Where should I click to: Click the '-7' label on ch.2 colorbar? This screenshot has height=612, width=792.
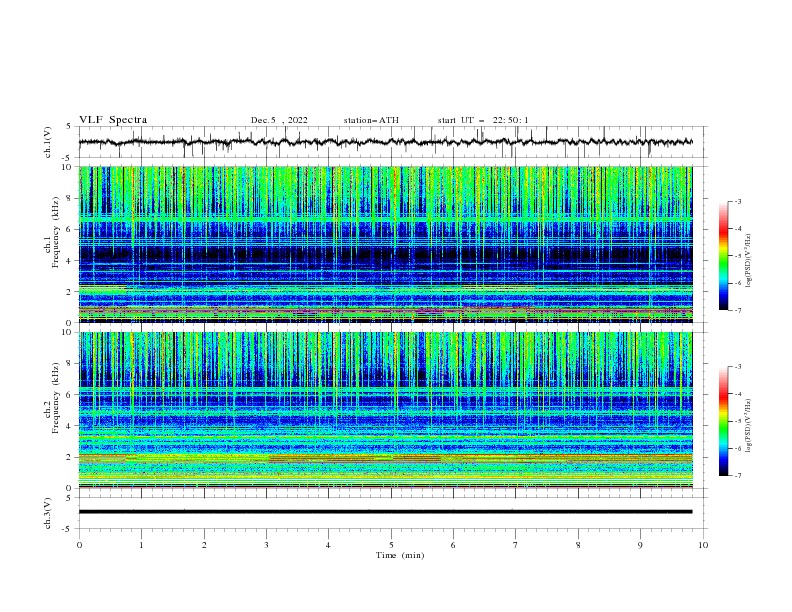738,475
